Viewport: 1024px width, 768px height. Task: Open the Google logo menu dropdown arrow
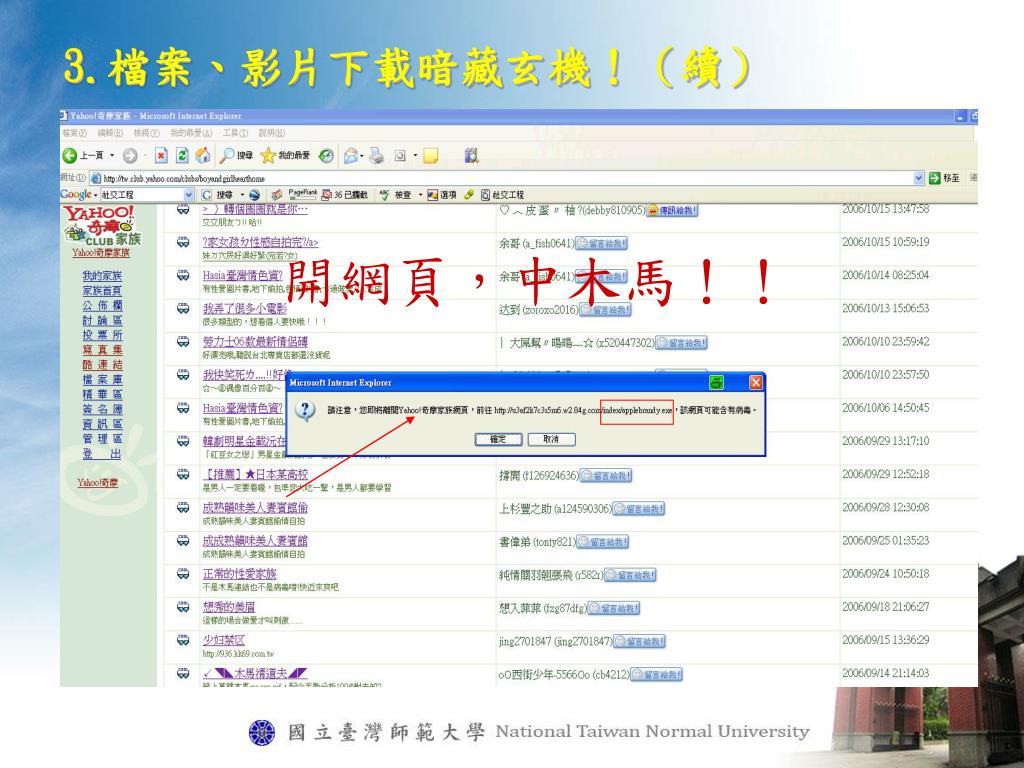pyautogui.click(x=95, y=195)
